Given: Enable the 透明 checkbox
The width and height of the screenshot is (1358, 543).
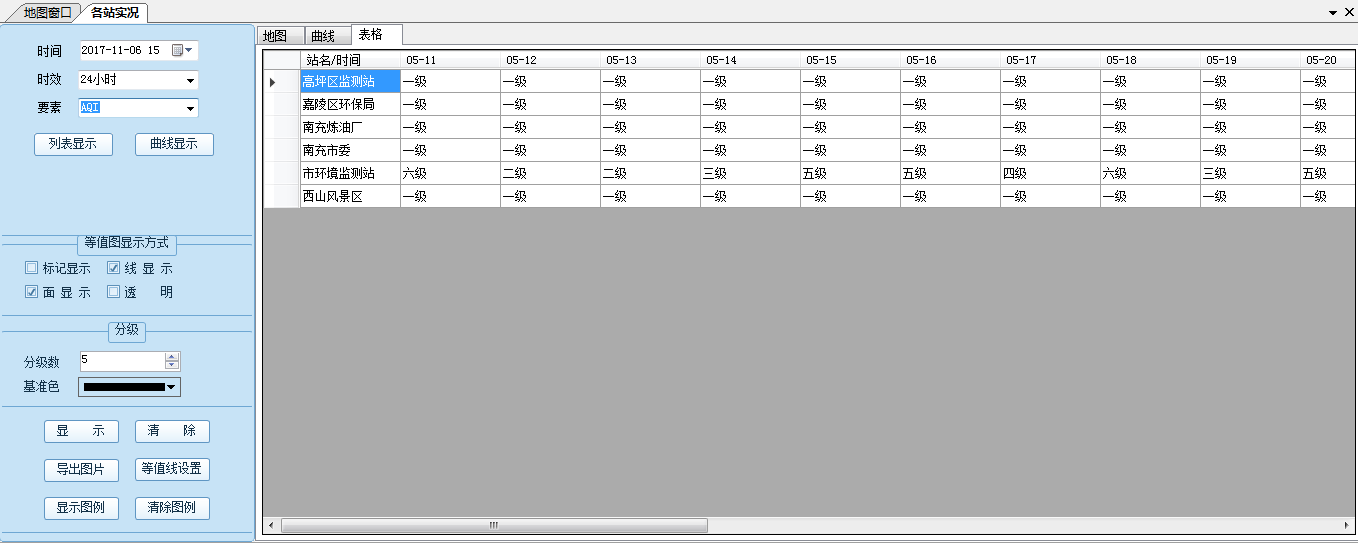Looking at the screenshot, I should pos(114,292).
